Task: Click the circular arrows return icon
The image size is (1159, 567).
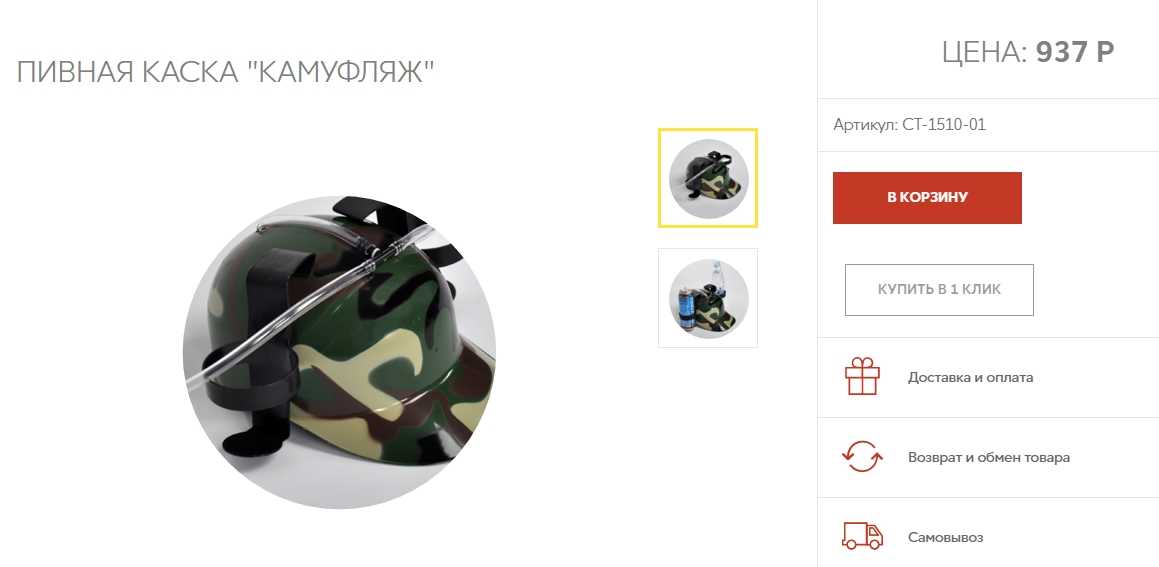Action: click(862, 457)
